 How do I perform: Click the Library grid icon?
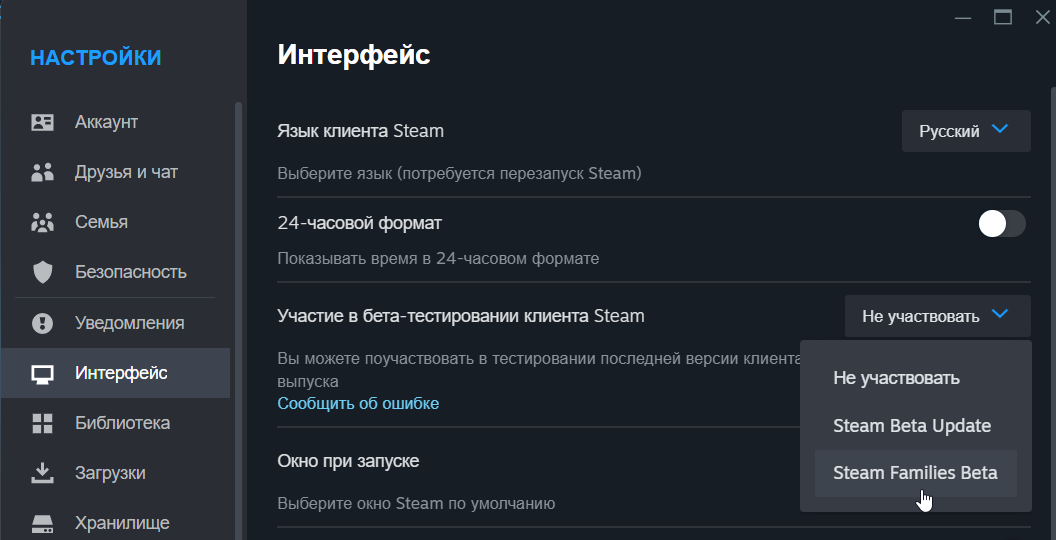[42, 423]
